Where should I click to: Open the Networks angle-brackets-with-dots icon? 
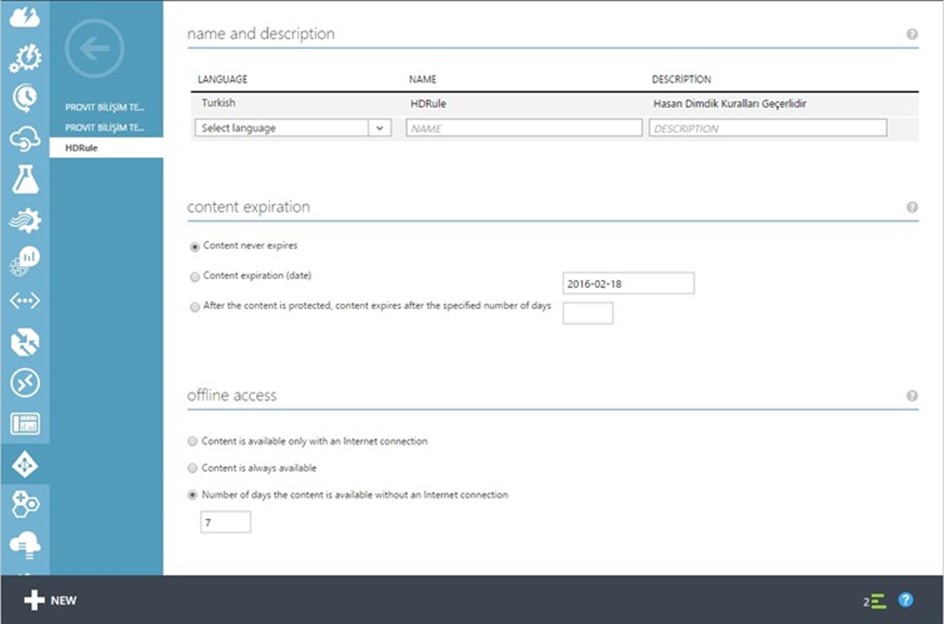coord(25,301)
